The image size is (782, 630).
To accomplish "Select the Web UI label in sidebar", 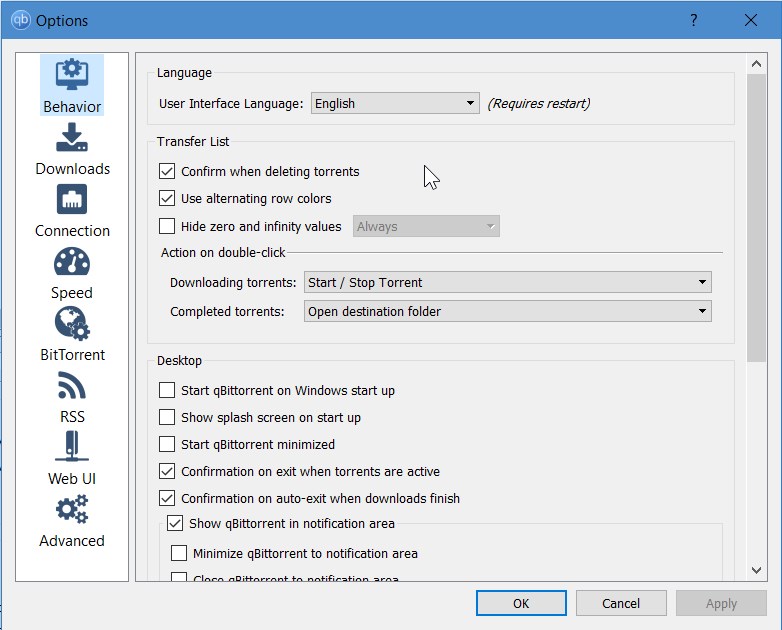I will coord(72,478).
